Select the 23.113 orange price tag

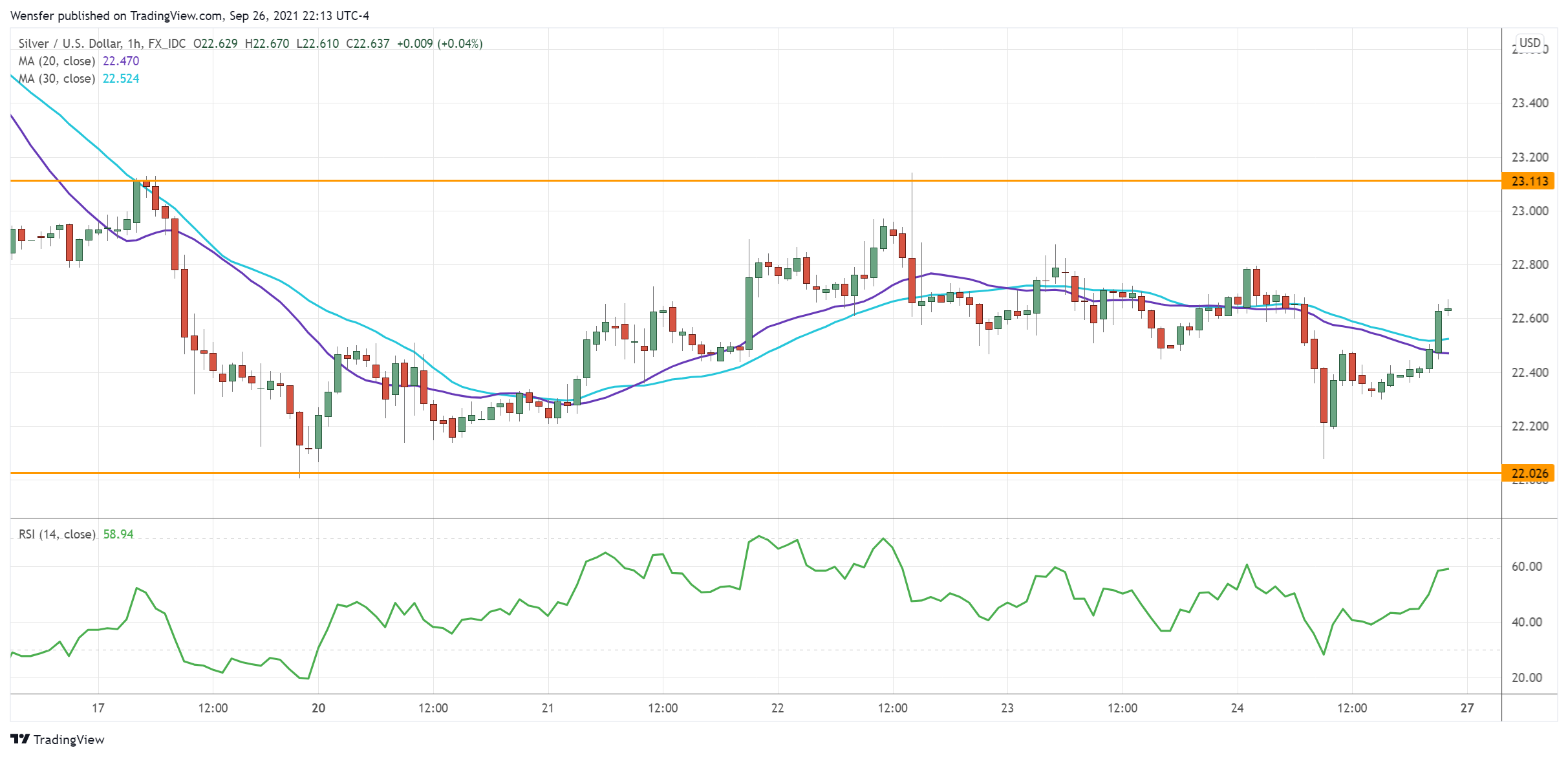(1529, 181)
